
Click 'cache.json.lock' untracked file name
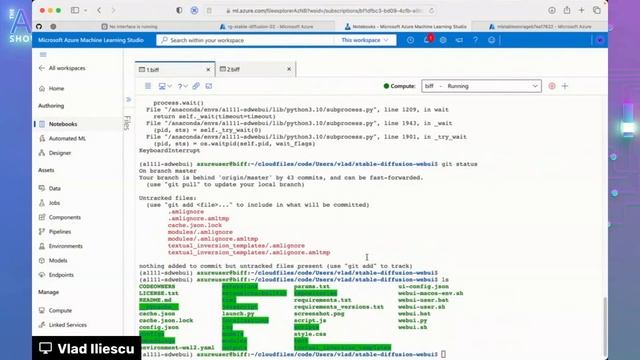195,225
